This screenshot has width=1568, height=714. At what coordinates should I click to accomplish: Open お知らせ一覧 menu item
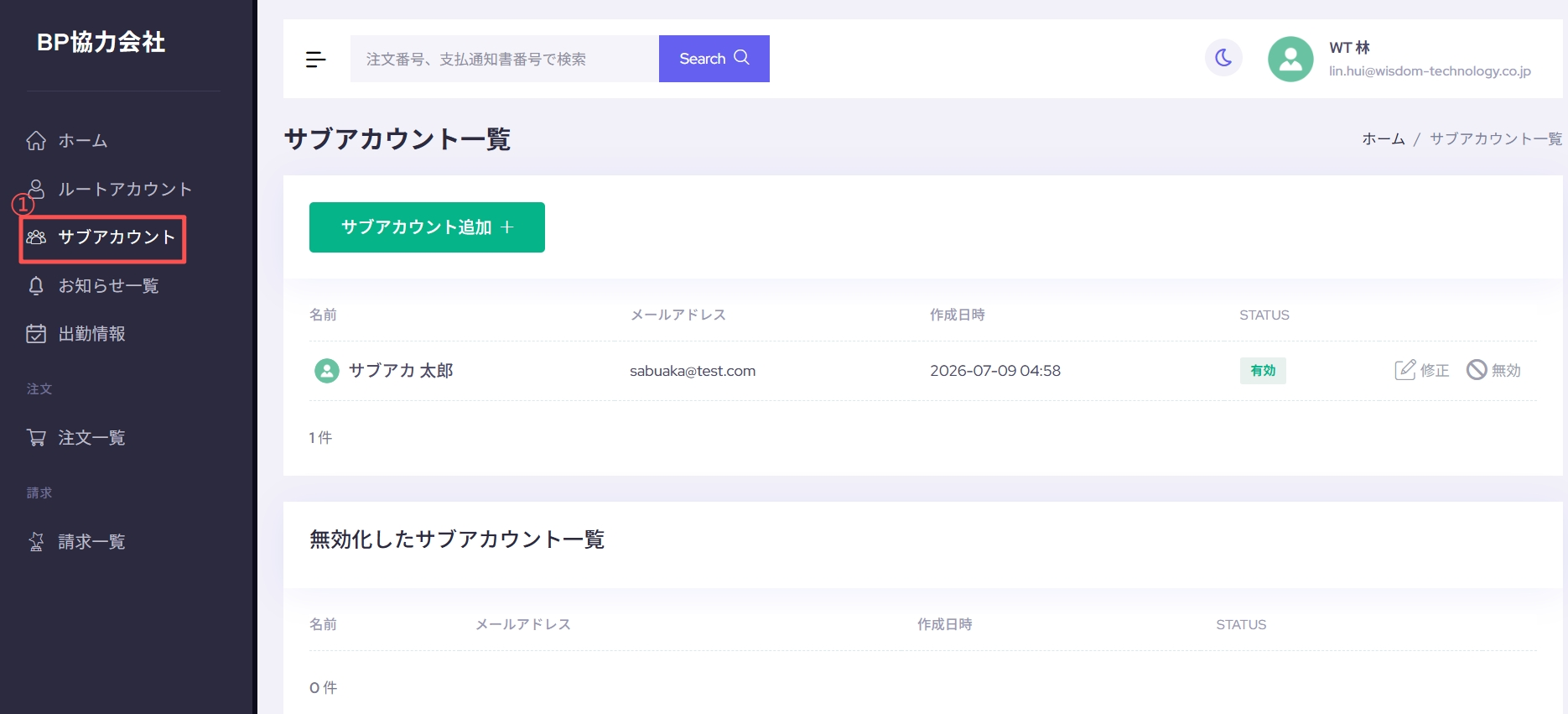108,286
